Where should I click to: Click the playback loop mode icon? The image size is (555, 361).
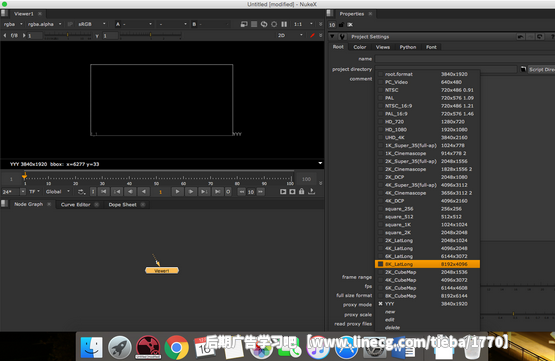82,192
